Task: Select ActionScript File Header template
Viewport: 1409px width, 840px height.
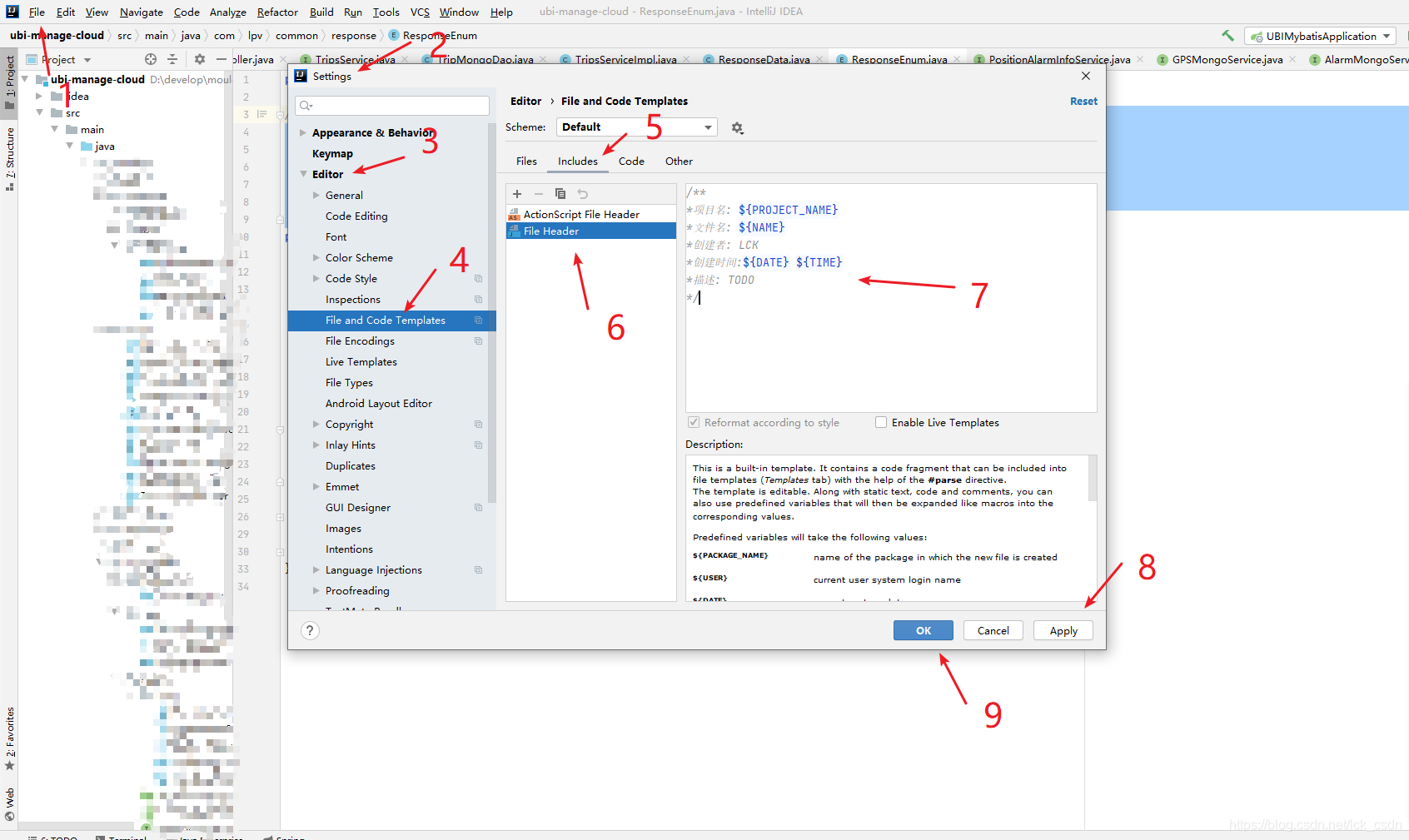Action: tap(591, 214)
